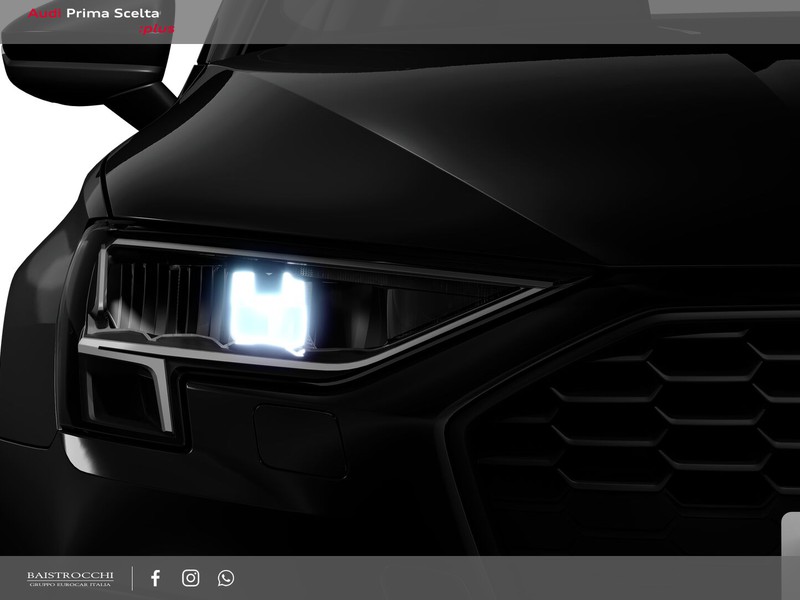
Task: Open the Facebook page icon
Action: coord(155,578)
